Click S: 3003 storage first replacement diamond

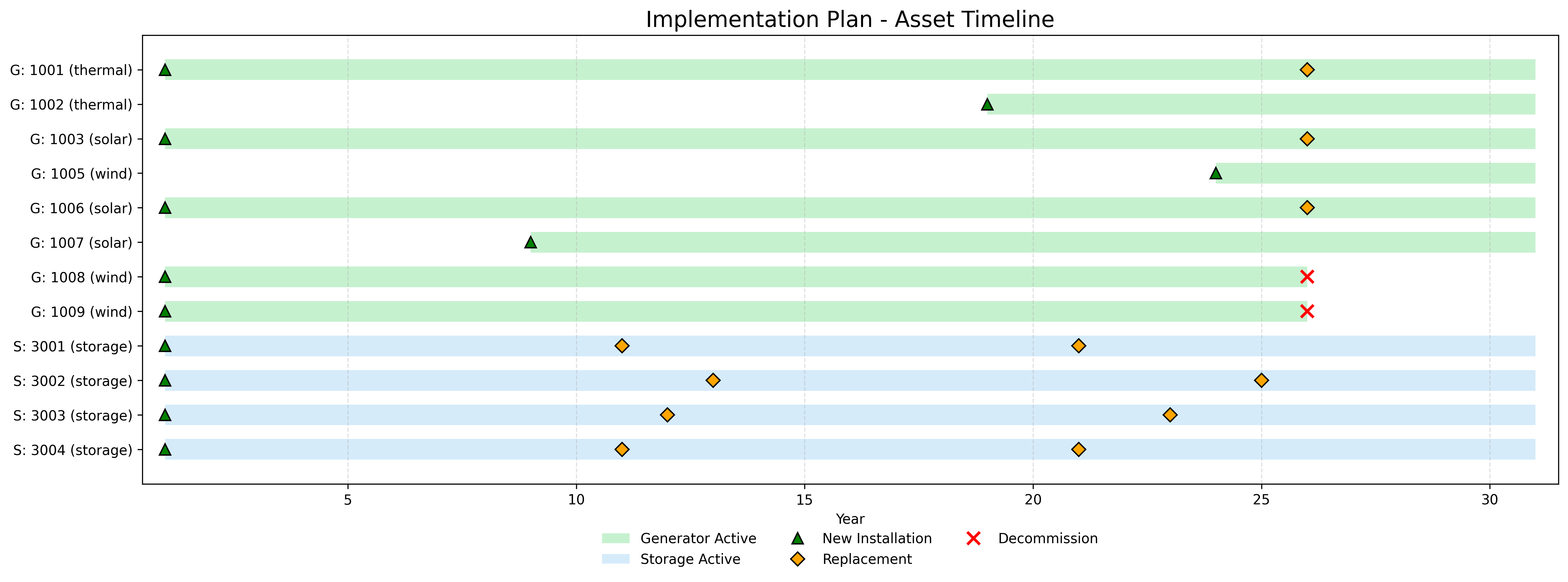pyautogui.click(x=667, y=415)
